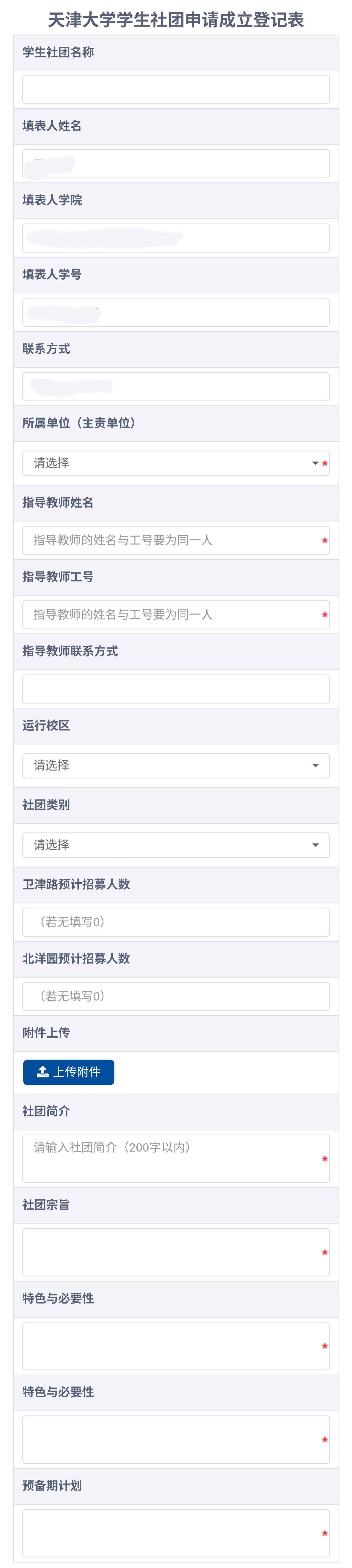Select the 填表人姓名 text field
The height and width of the screenshot is (1568, 352).
[x=176, y=163]
